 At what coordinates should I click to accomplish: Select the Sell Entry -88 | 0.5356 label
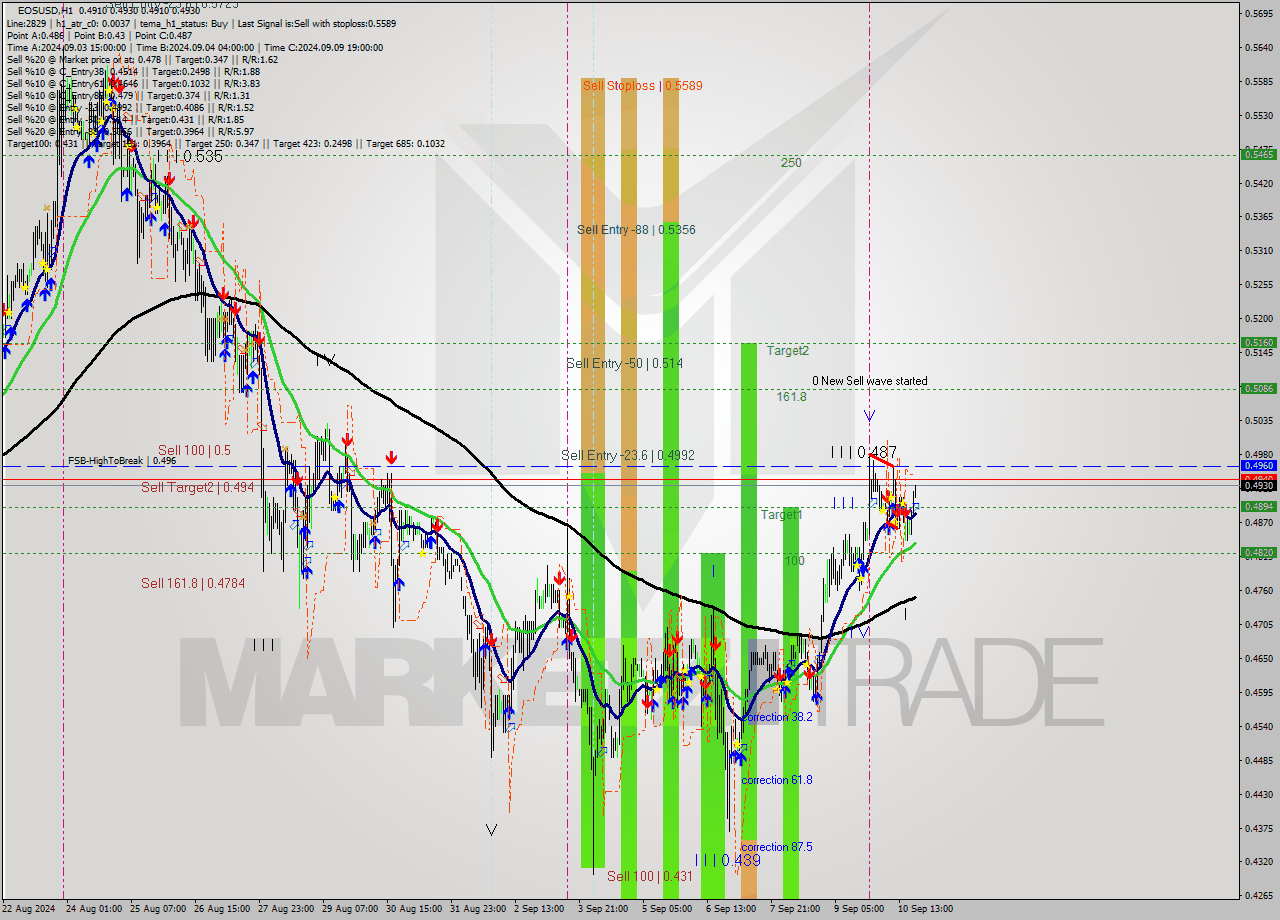tap(636, 230)
